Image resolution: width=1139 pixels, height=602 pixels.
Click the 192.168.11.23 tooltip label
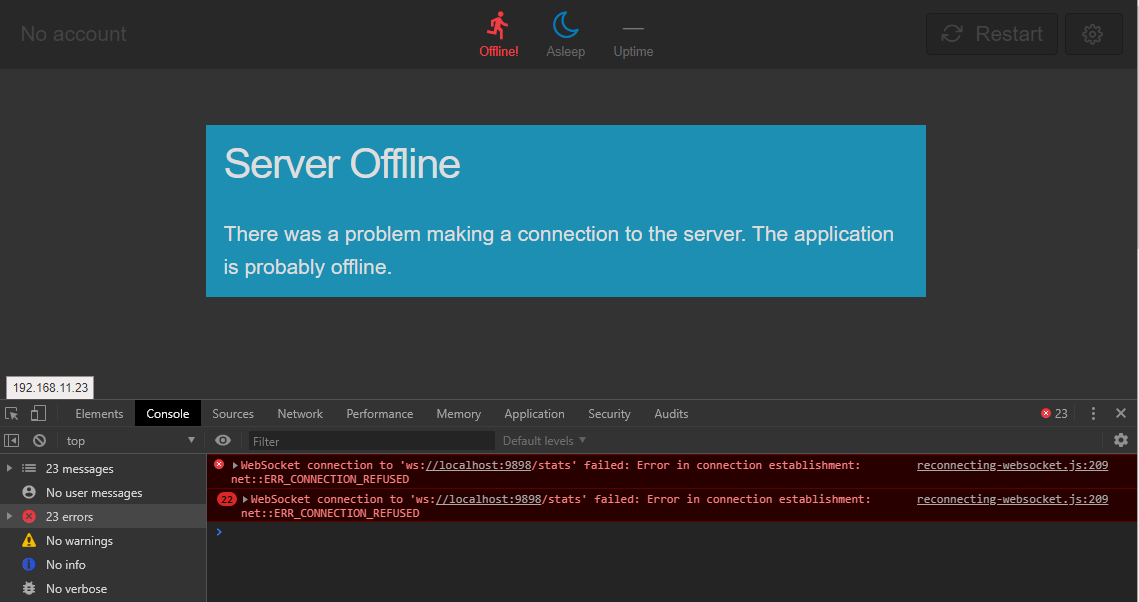tap(50, 388)
